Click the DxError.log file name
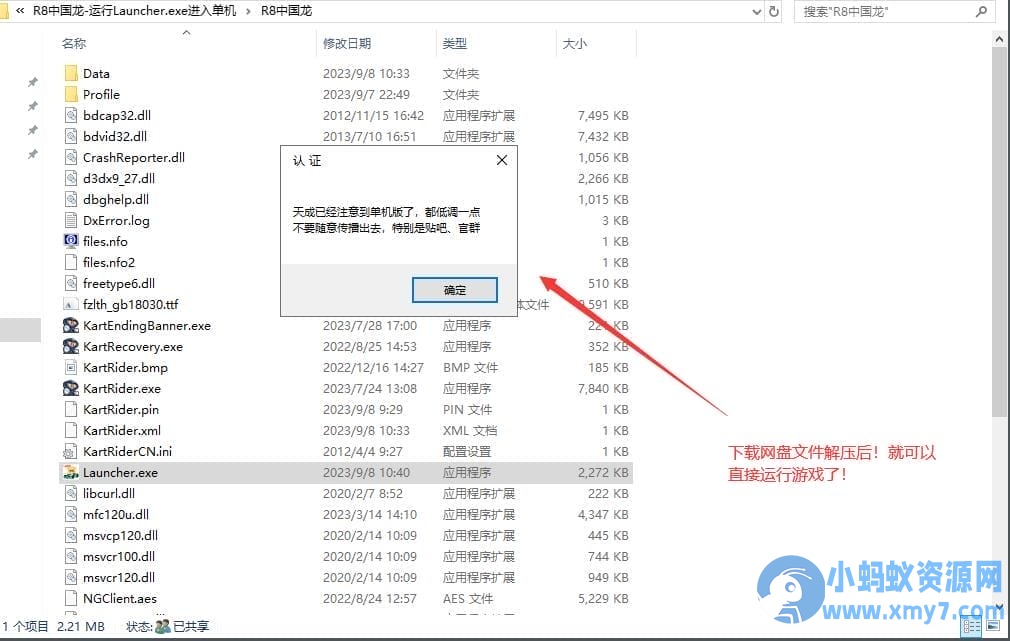 coord(116,220)
